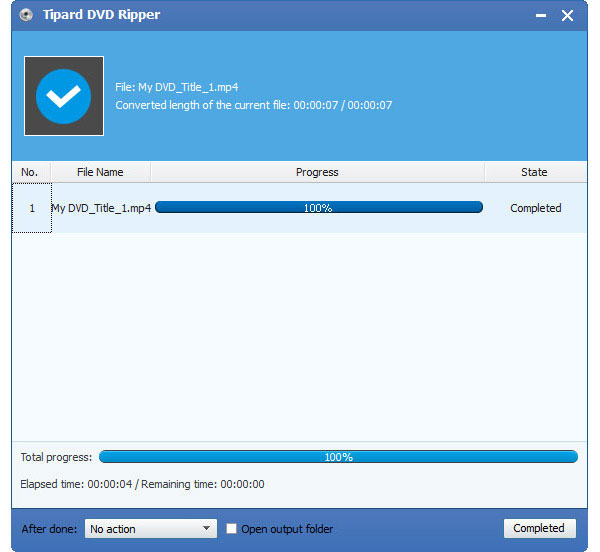Click the Completed state of the file row
The image size is (600, 552).
point(535,208)
